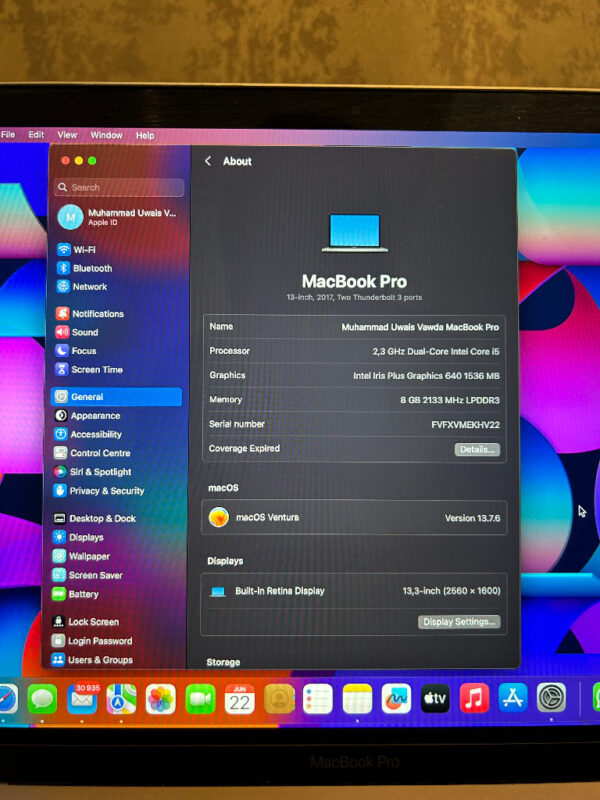Click the coverage Details... button
This screenshot has width=600, height=800.
pos(477,449)
